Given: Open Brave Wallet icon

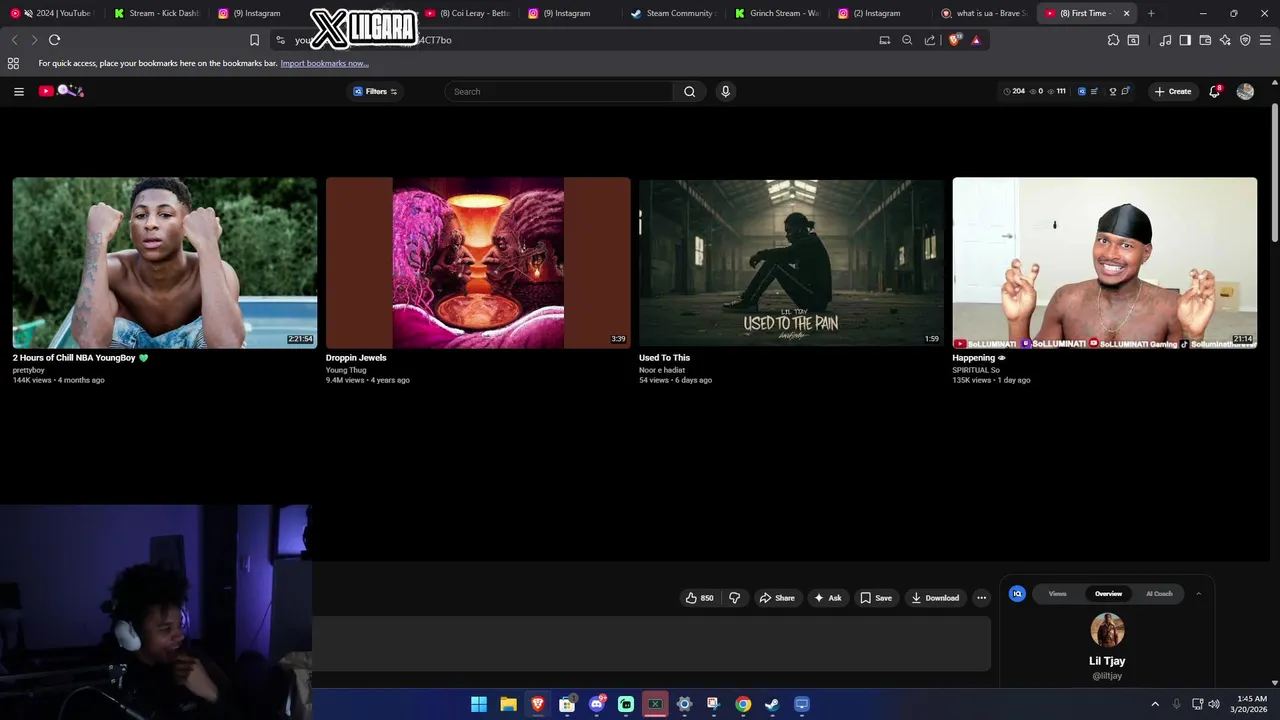Looking at the screenshot, I should coord(1205,40).
